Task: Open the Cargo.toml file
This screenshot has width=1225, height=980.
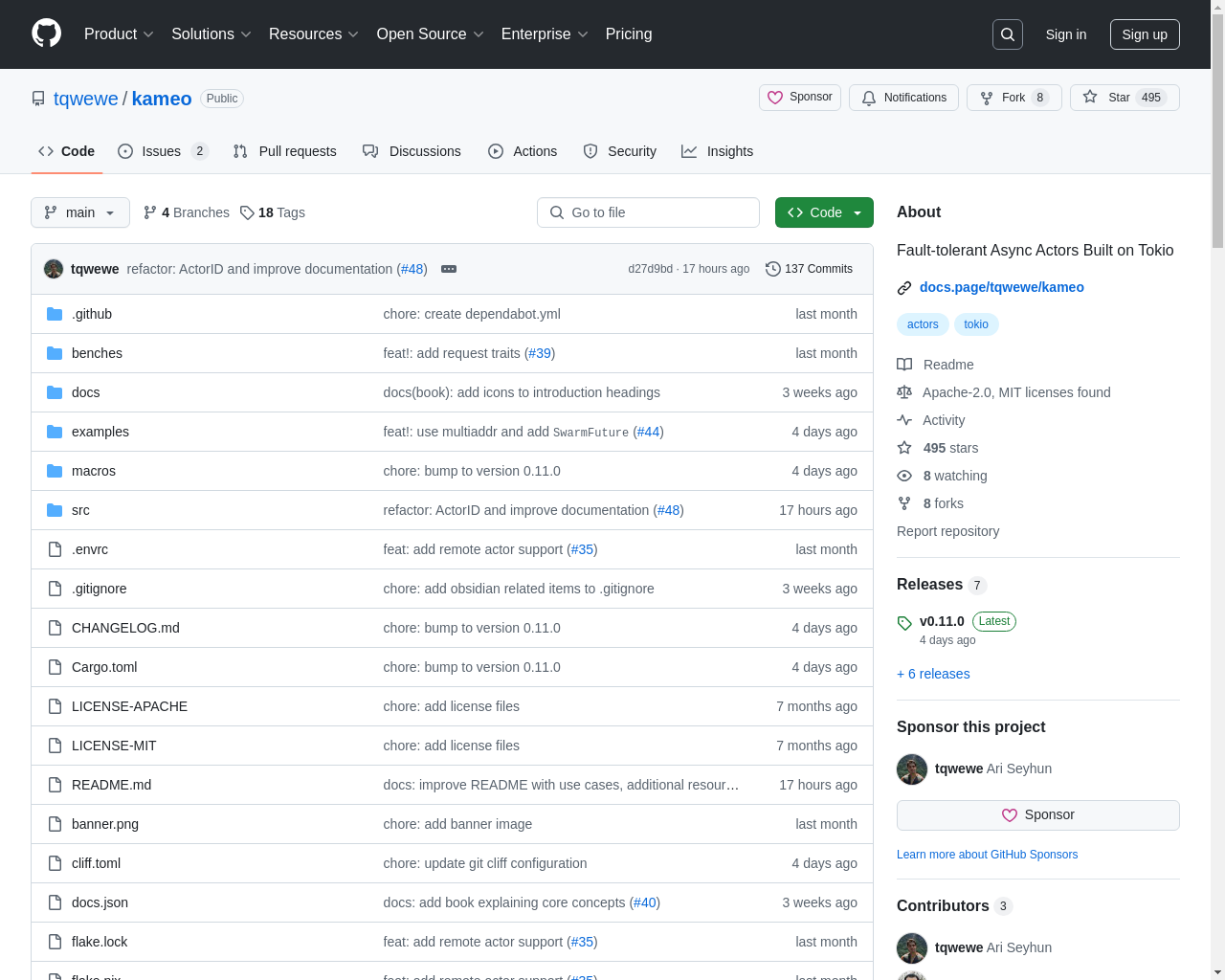Action: click(104, 667)
